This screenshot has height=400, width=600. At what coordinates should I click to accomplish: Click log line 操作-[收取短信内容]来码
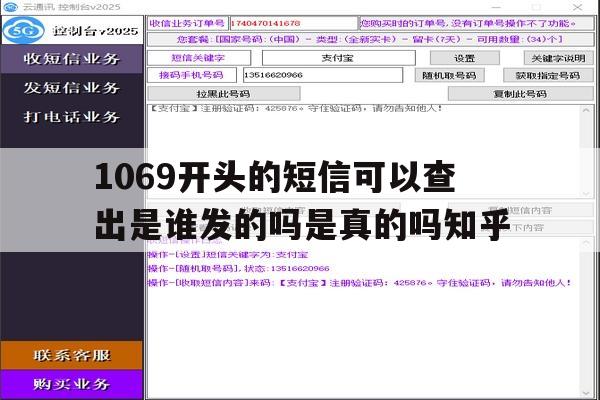[x=360, y=283]
